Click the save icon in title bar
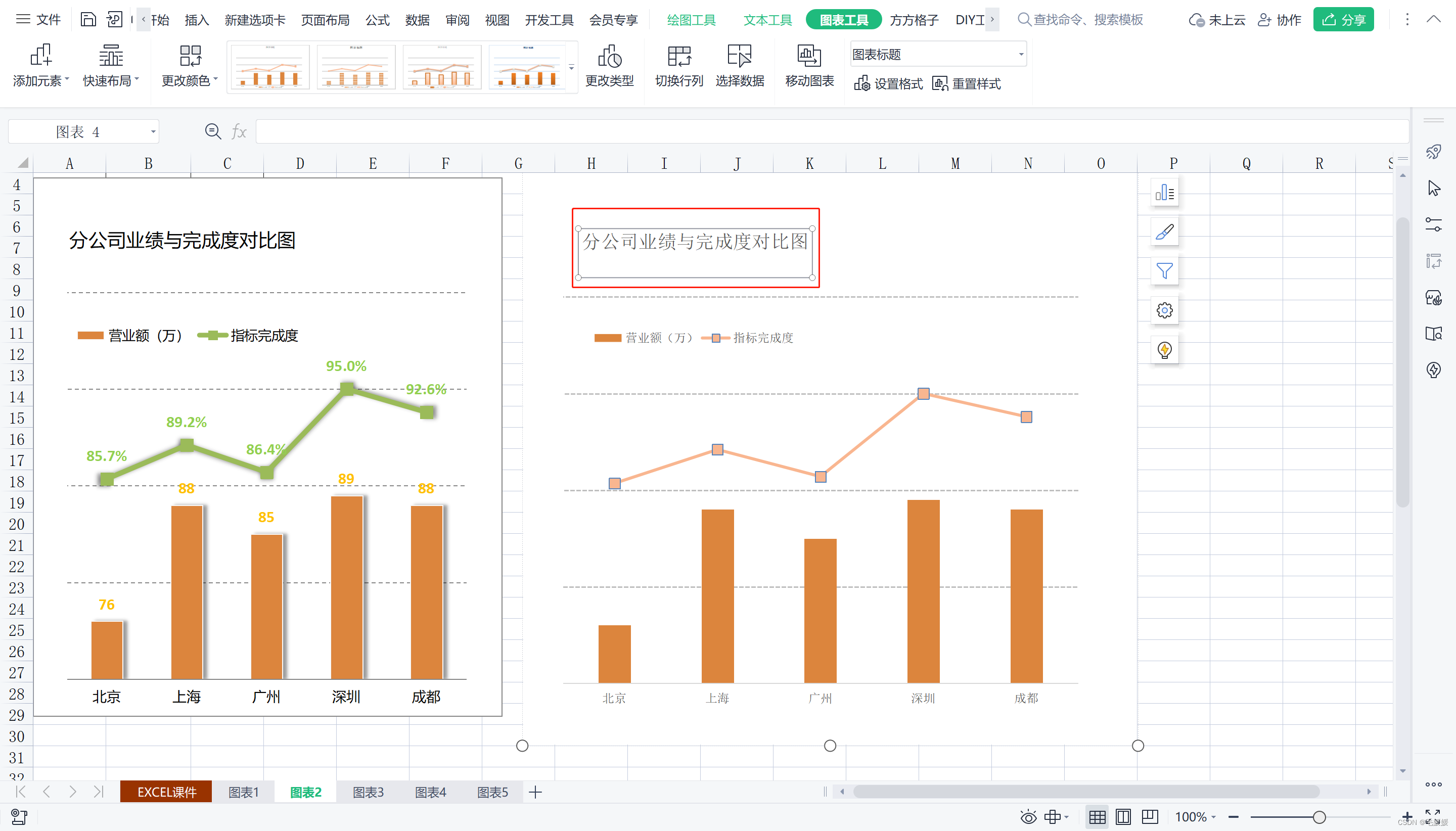The image size is (1456, 831). tap(88, 20)
